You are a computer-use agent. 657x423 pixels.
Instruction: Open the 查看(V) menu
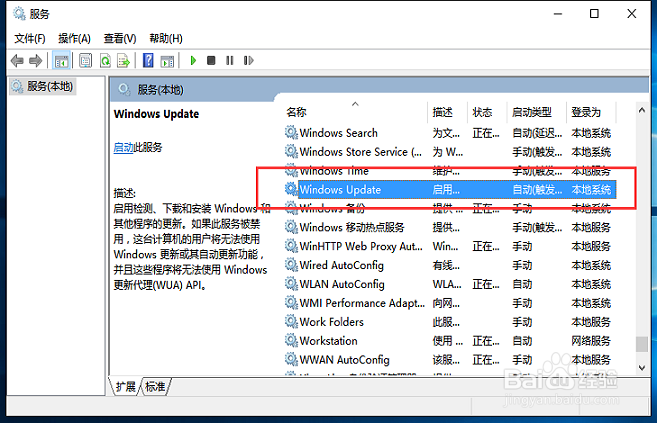pos(120,39)
